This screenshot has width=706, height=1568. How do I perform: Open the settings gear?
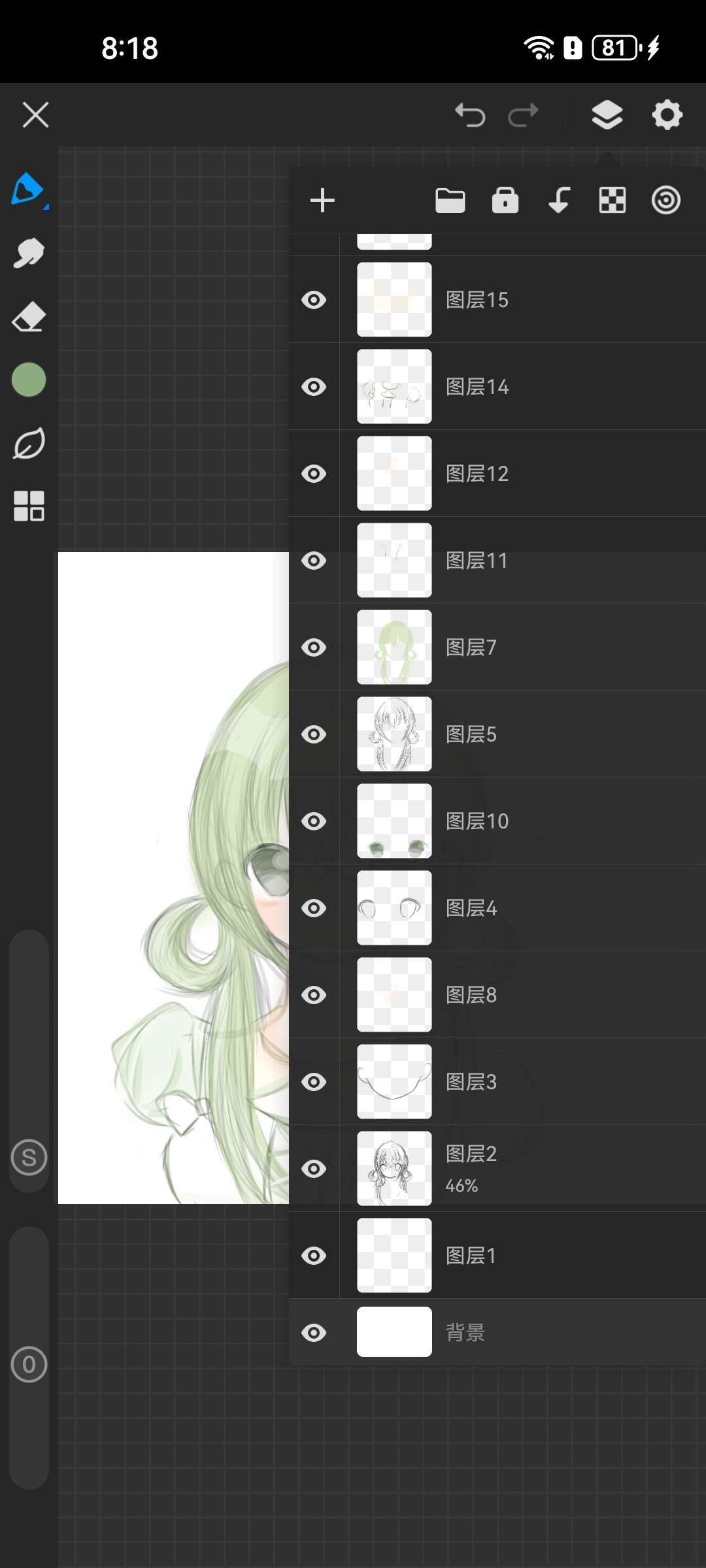(667, 116)
